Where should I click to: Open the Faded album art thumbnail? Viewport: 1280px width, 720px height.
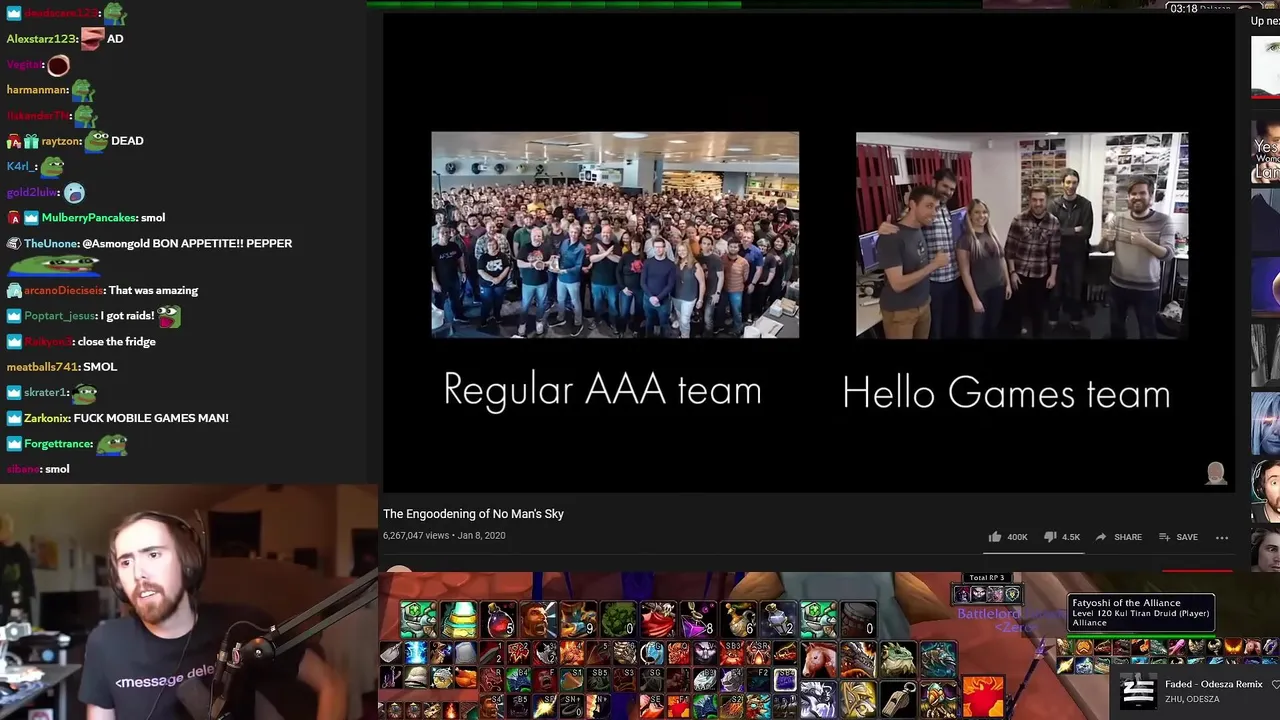pos(1138,691)
